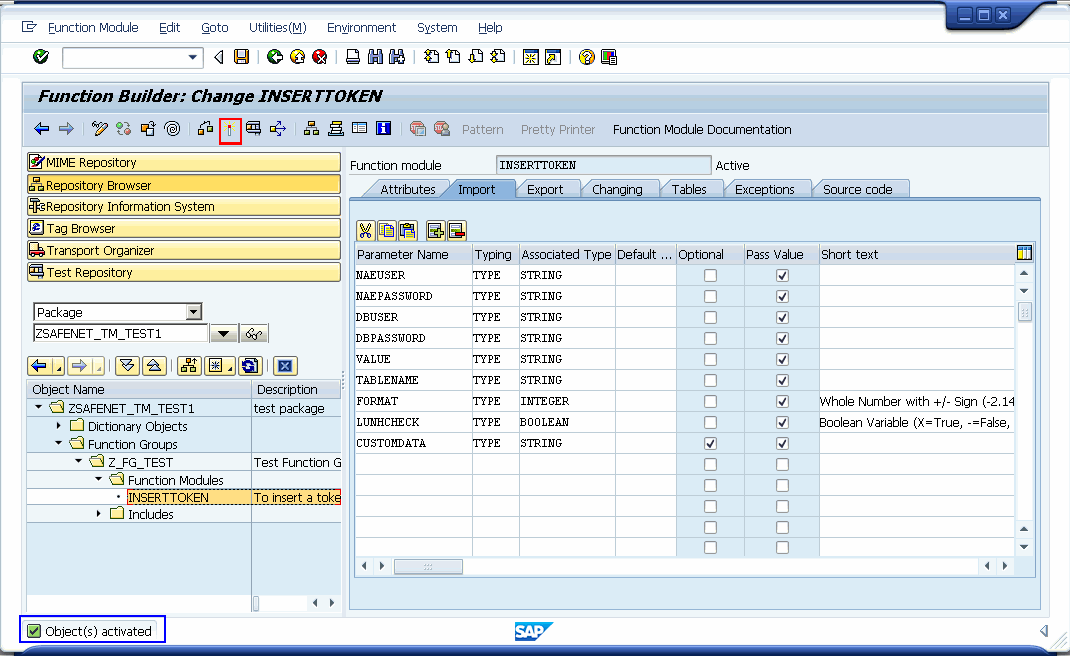
Task: Toggle Pass Value checkbox for NAEPASSWORD
Action: tap(782, 297)
